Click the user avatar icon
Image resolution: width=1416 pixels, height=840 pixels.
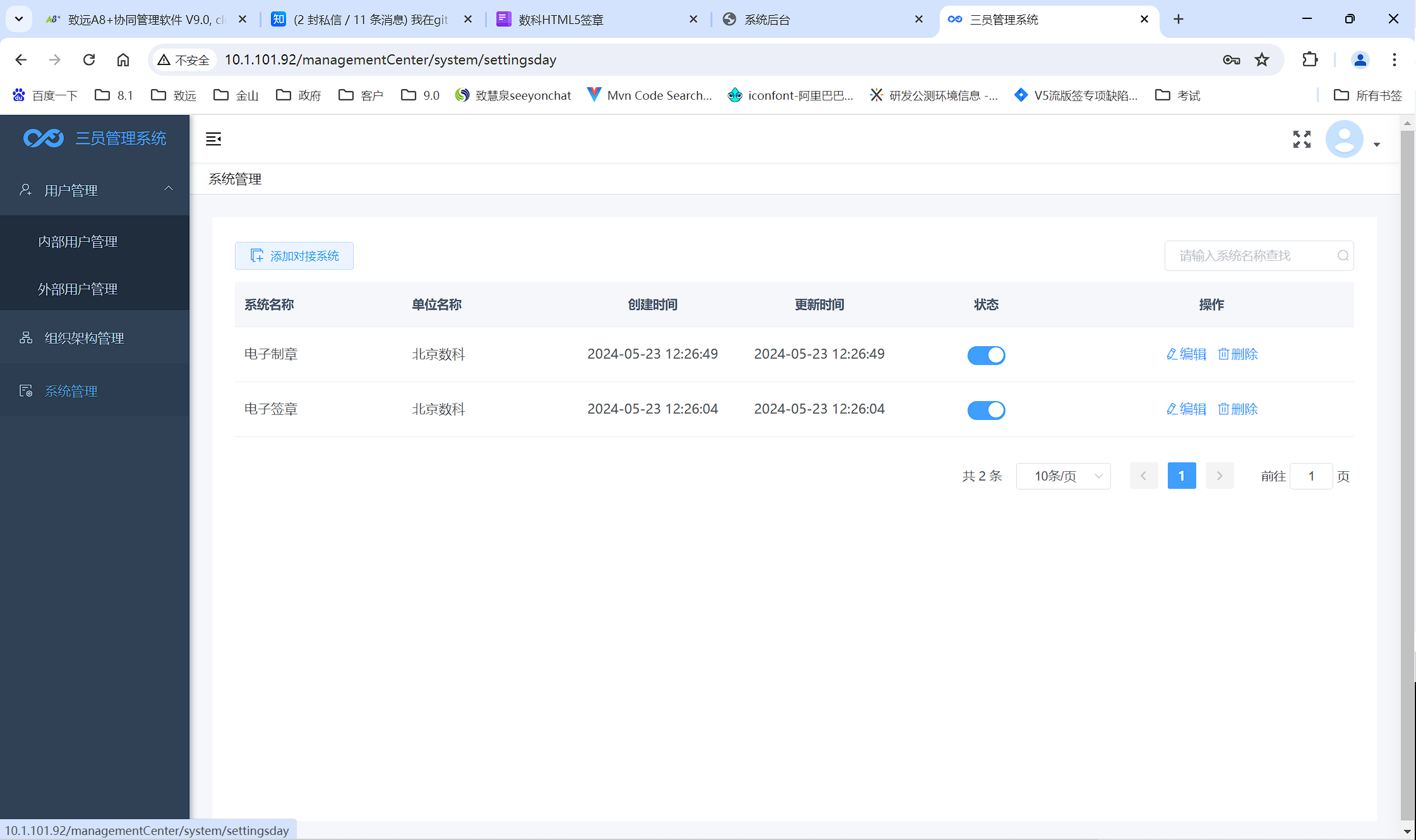[1344, 139]
